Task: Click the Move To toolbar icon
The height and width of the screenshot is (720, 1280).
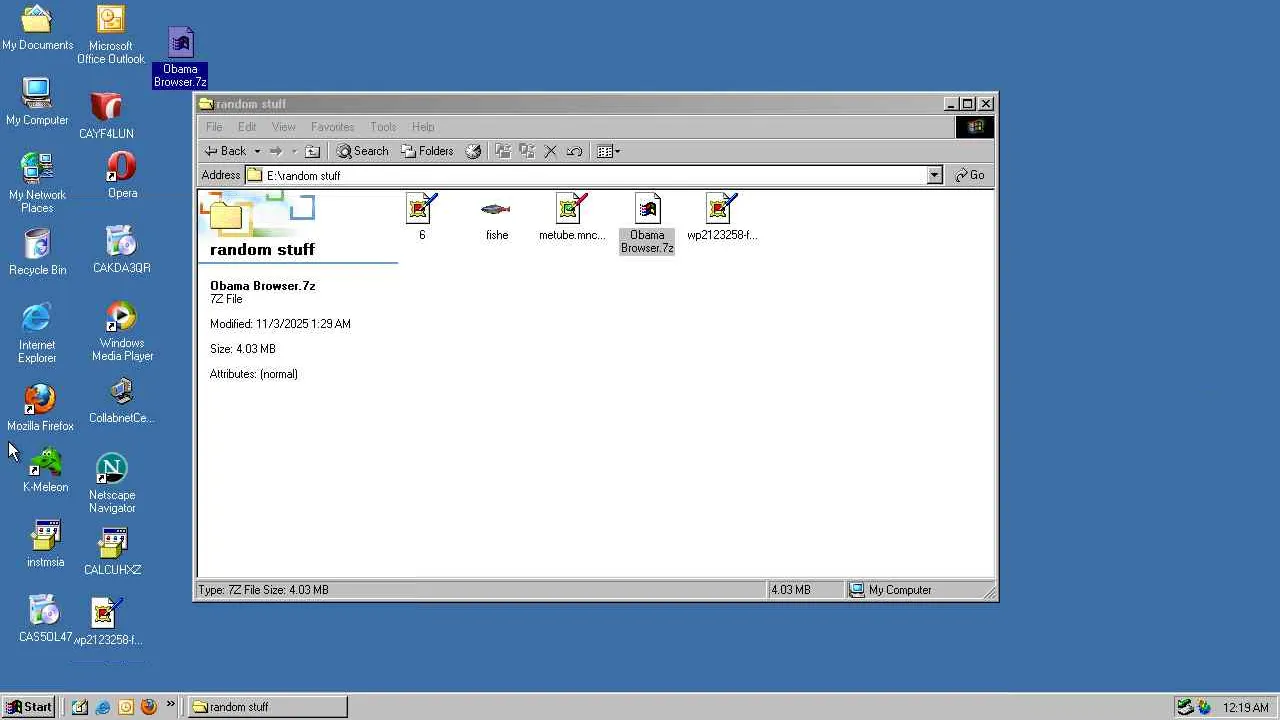Action: tap(502, 151)
